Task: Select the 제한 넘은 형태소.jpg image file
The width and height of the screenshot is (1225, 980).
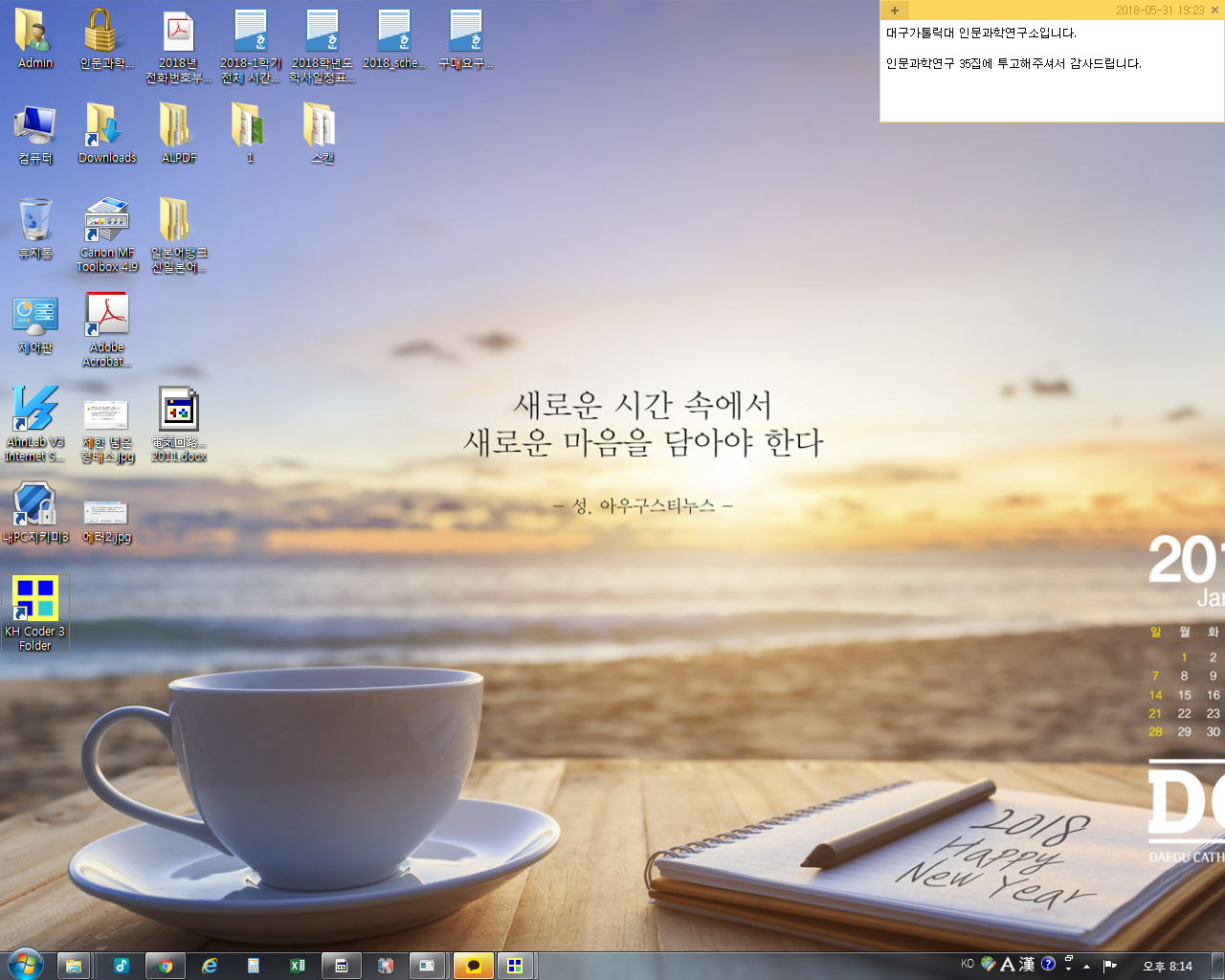Action: [x=106, y=433]
